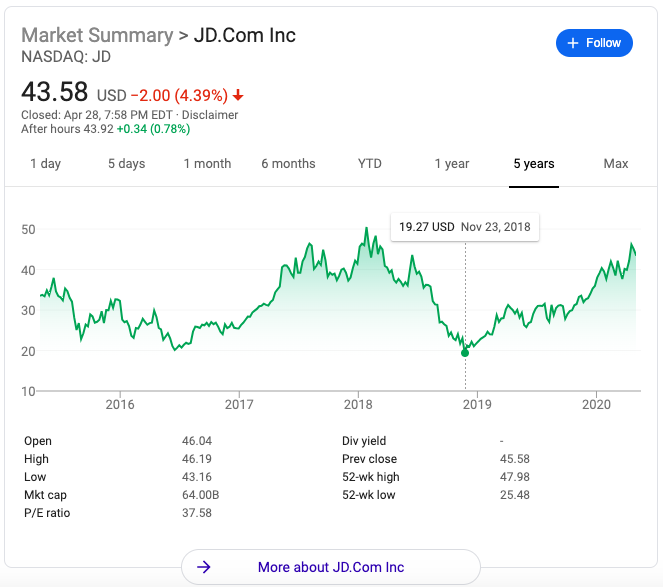This screenshot has height=587, width=663.
Task: Click the green data point on chart
Action: click(x=465, y=353)
